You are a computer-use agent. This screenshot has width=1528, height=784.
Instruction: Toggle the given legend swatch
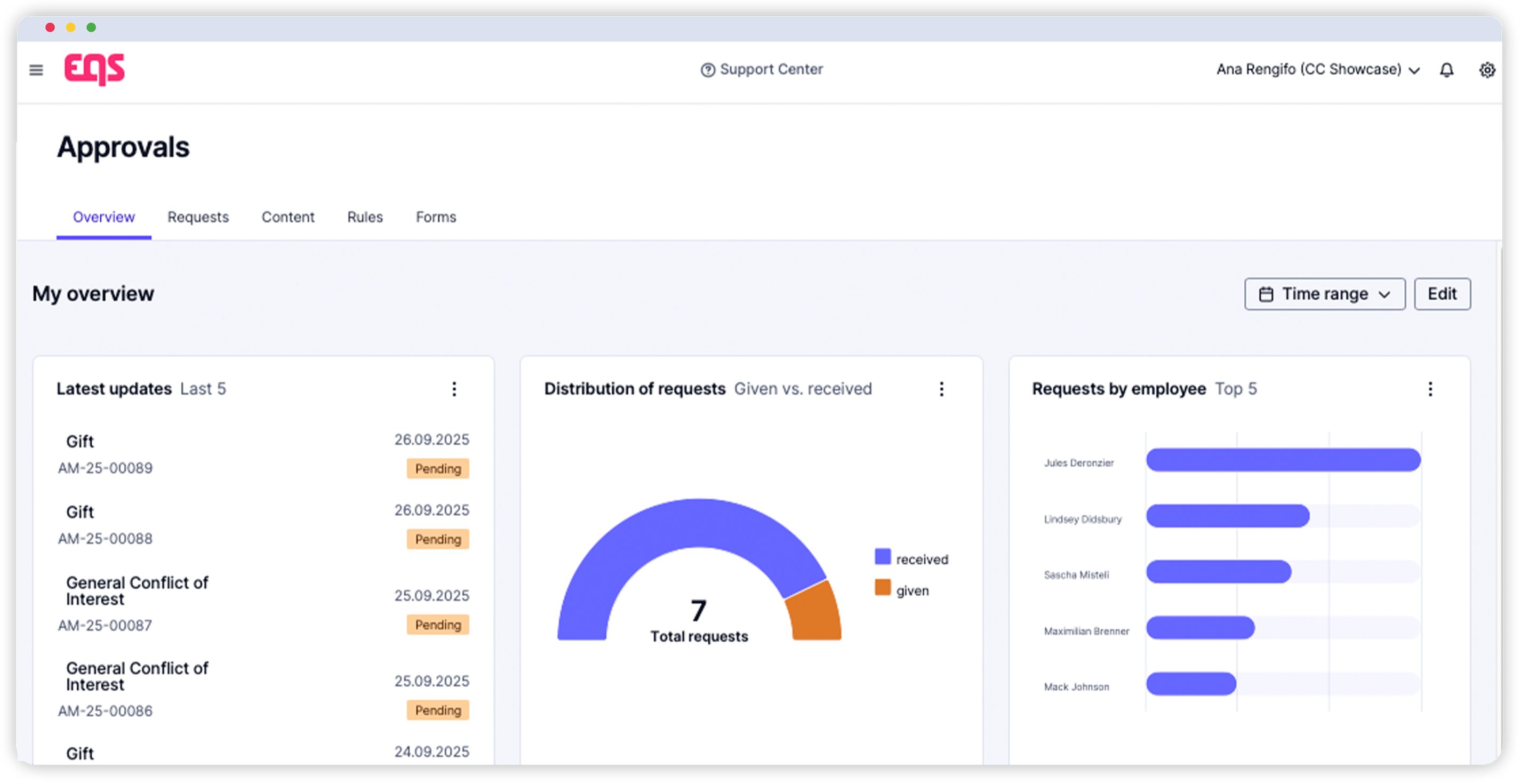tap(882, 588)
